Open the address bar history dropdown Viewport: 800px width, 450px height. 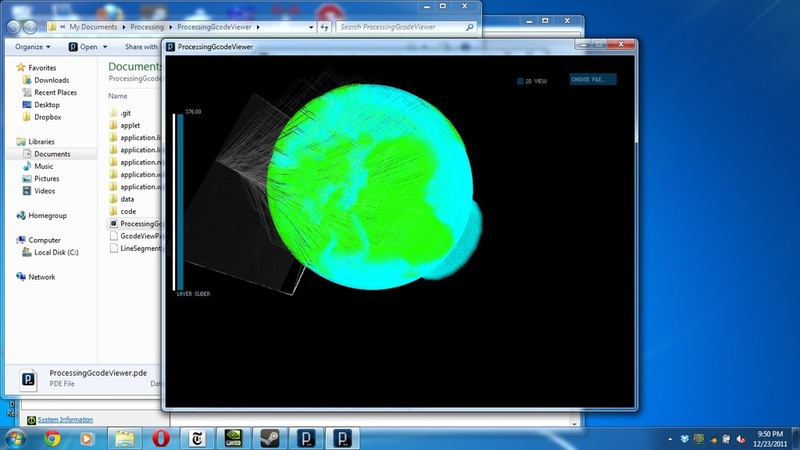[x=311, y=27]
